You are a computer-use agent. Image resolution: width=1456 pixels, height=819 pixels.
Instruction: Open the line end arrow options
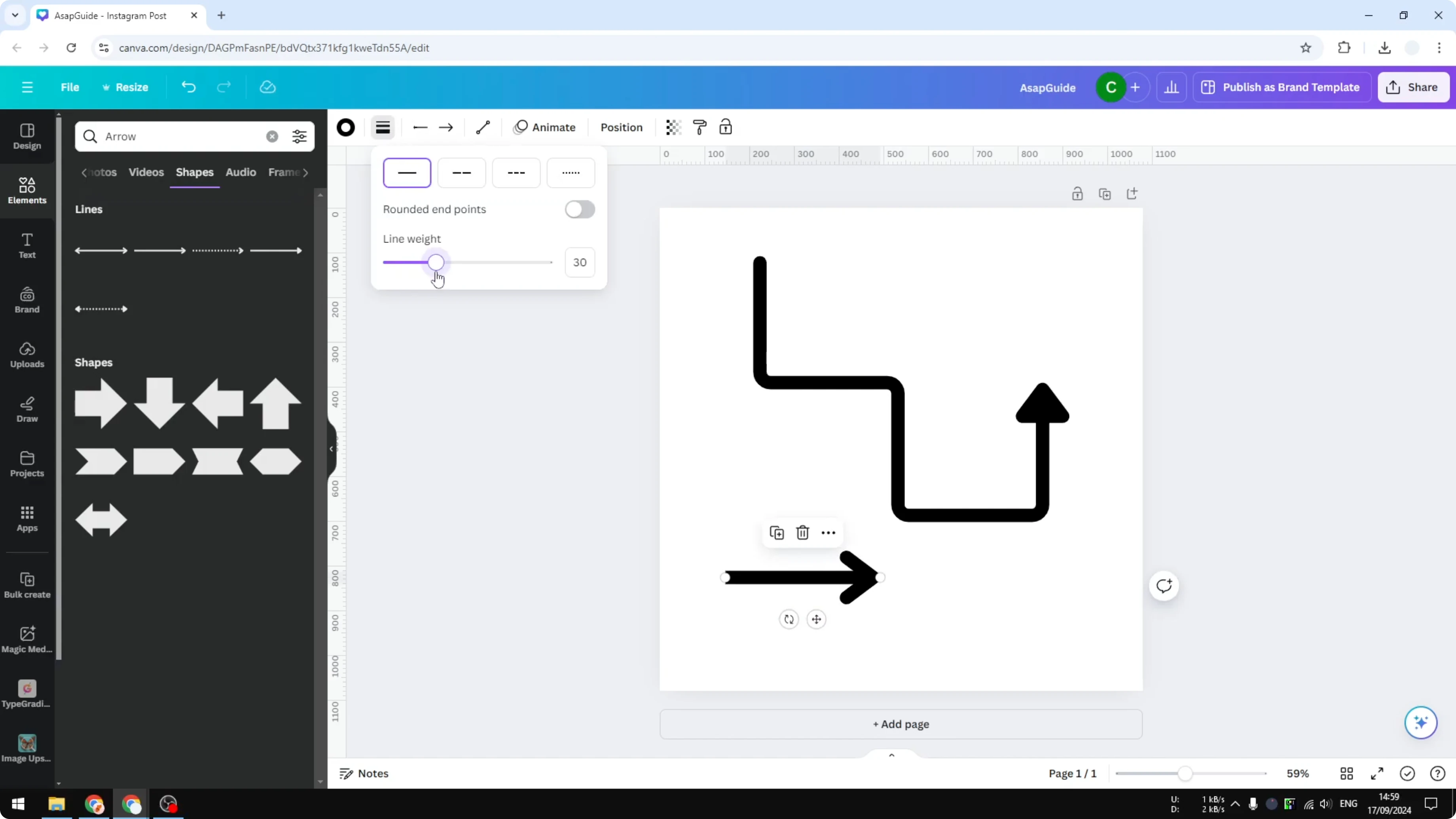coord(446,128)
